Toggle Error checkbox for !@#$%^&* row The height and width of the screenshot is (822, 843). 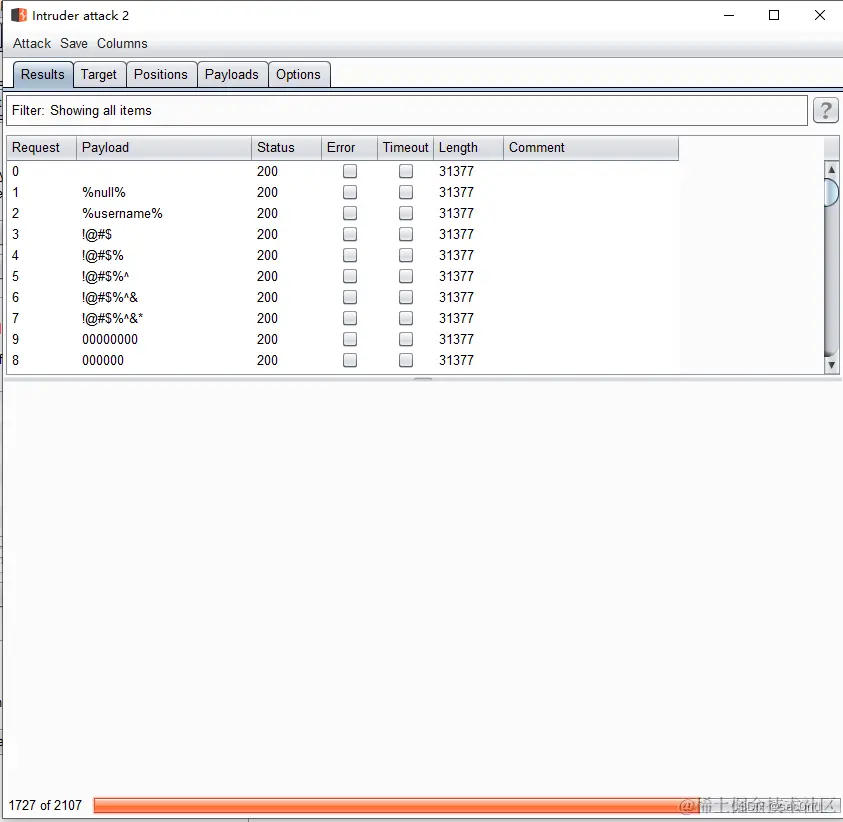click(x=350, y=318)
